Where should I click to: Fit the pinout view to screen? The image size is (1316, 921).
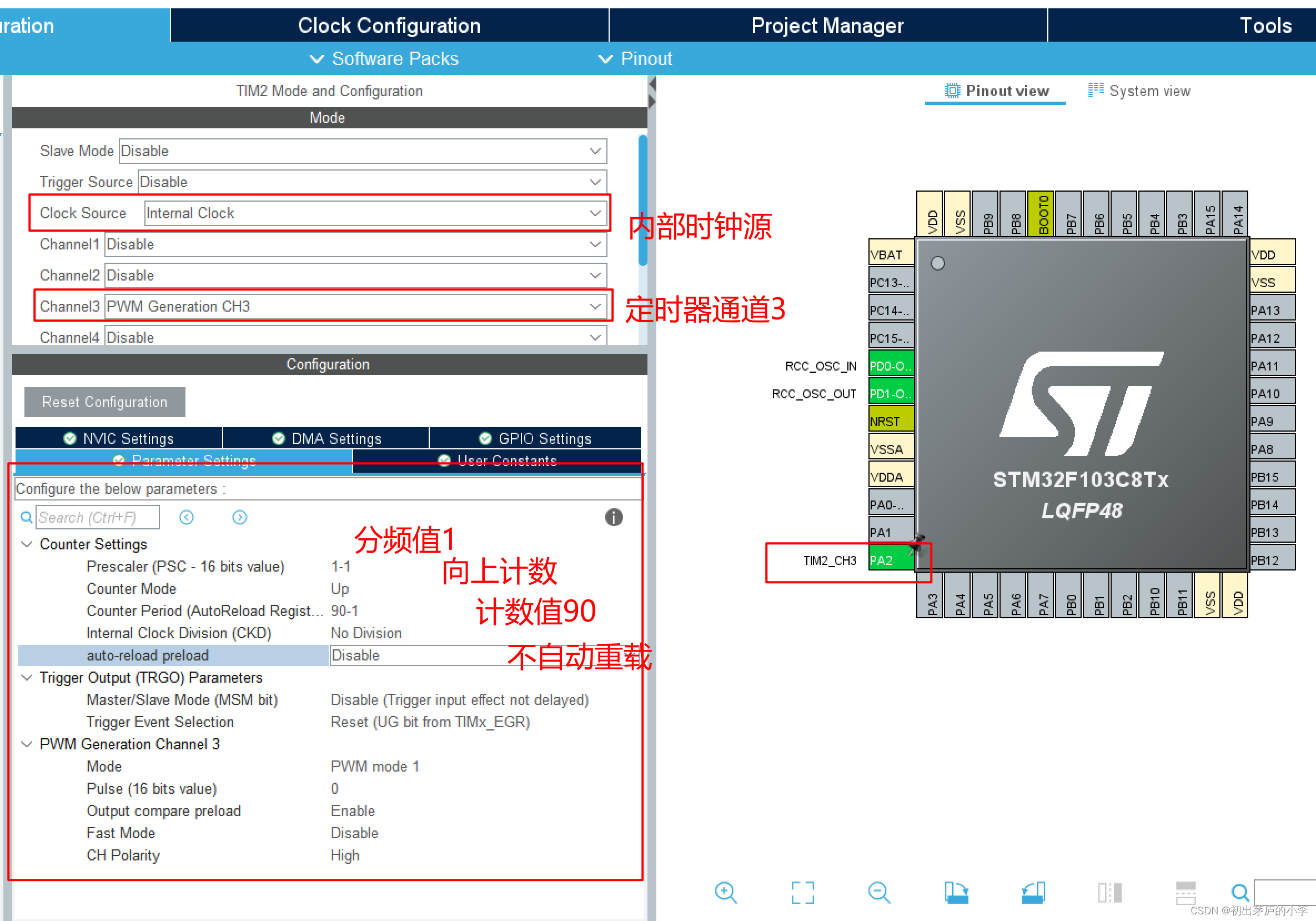(802, 892)
